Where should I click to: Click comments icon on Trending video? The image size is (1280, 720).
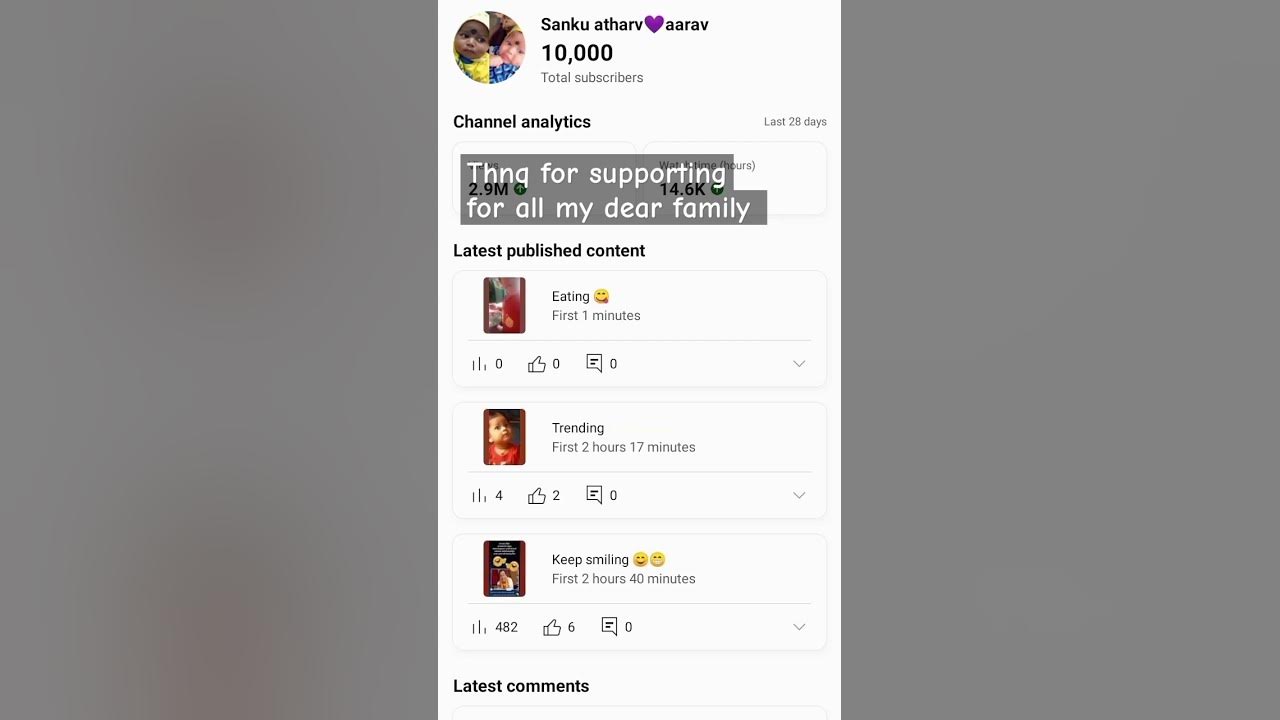(x=594, y=495)
